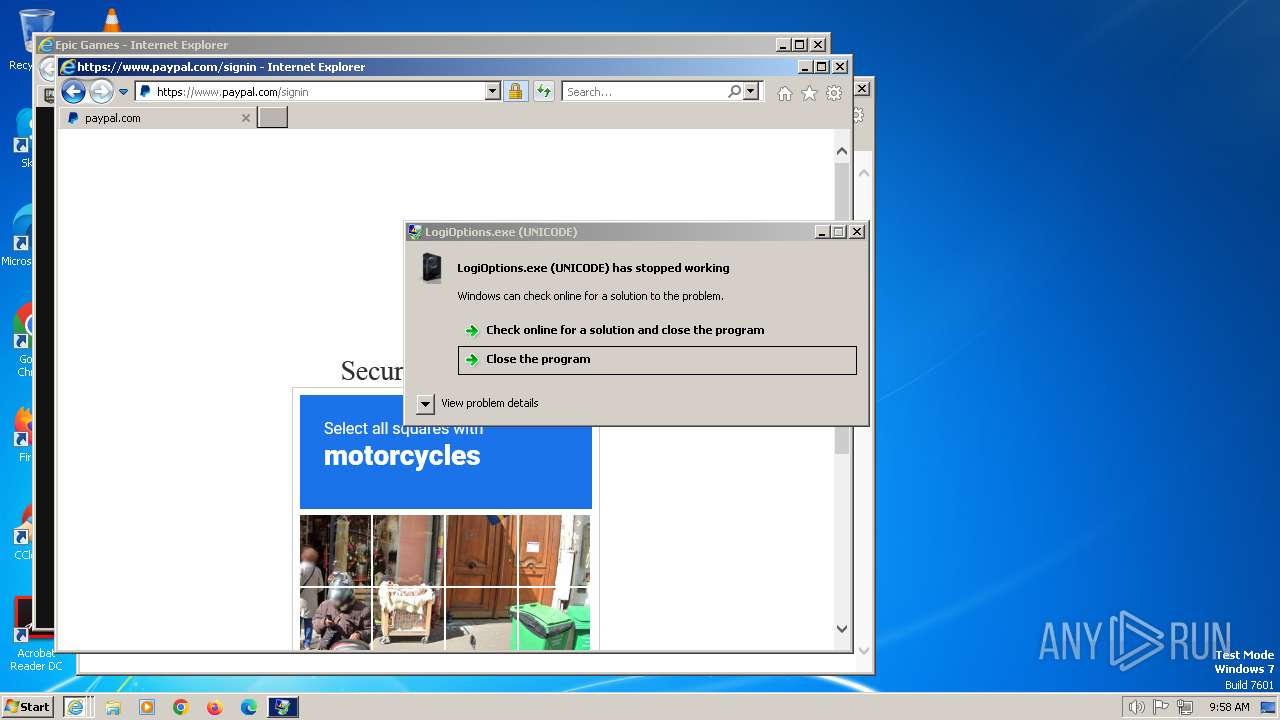Open the Start menu
The width and height of the screenshot is (1280, 720).
(27, 707)
